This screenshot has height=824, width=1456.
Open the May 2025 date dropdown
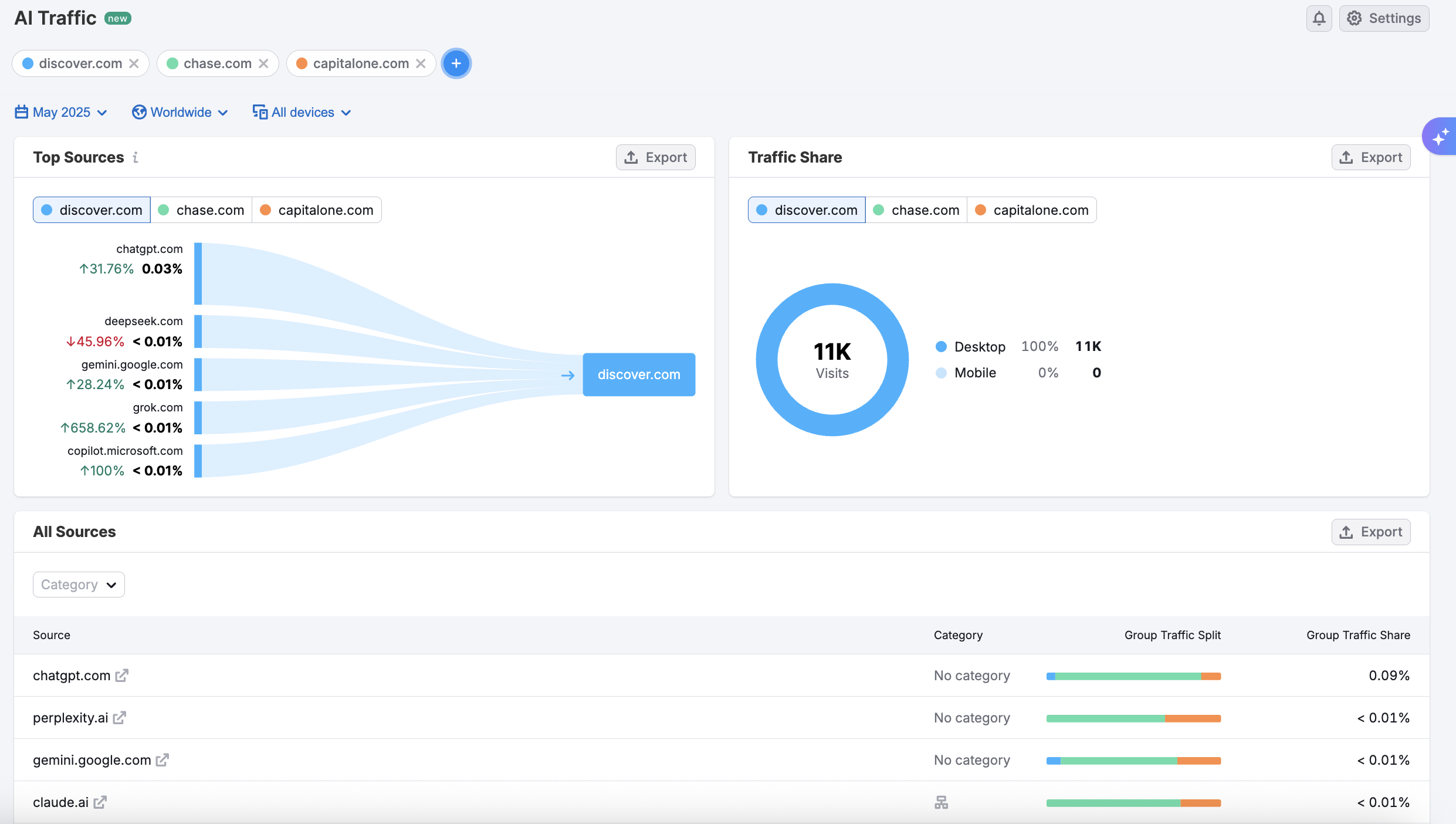pos(61,112)
